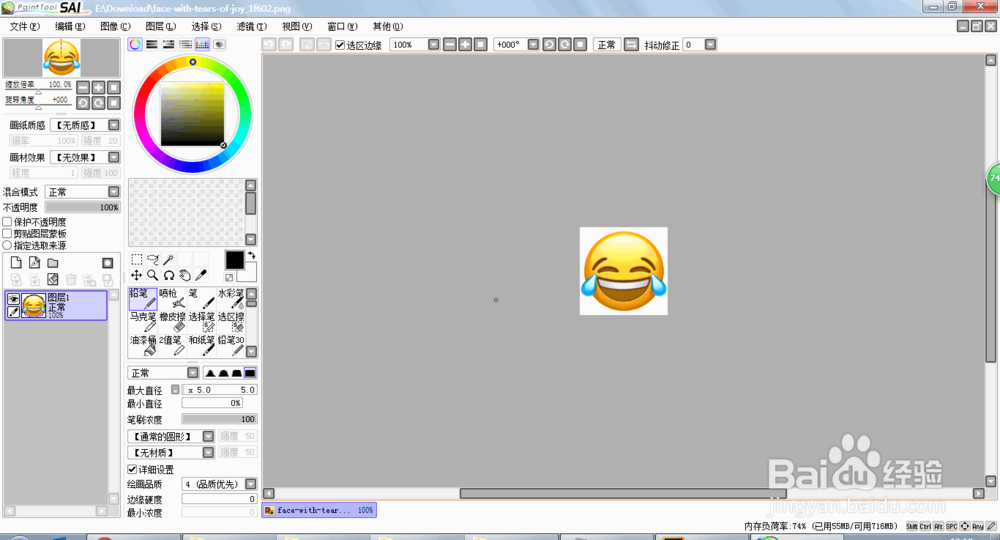
Task: Switch to face-with-tear document tab
Action: coord(319,510)
